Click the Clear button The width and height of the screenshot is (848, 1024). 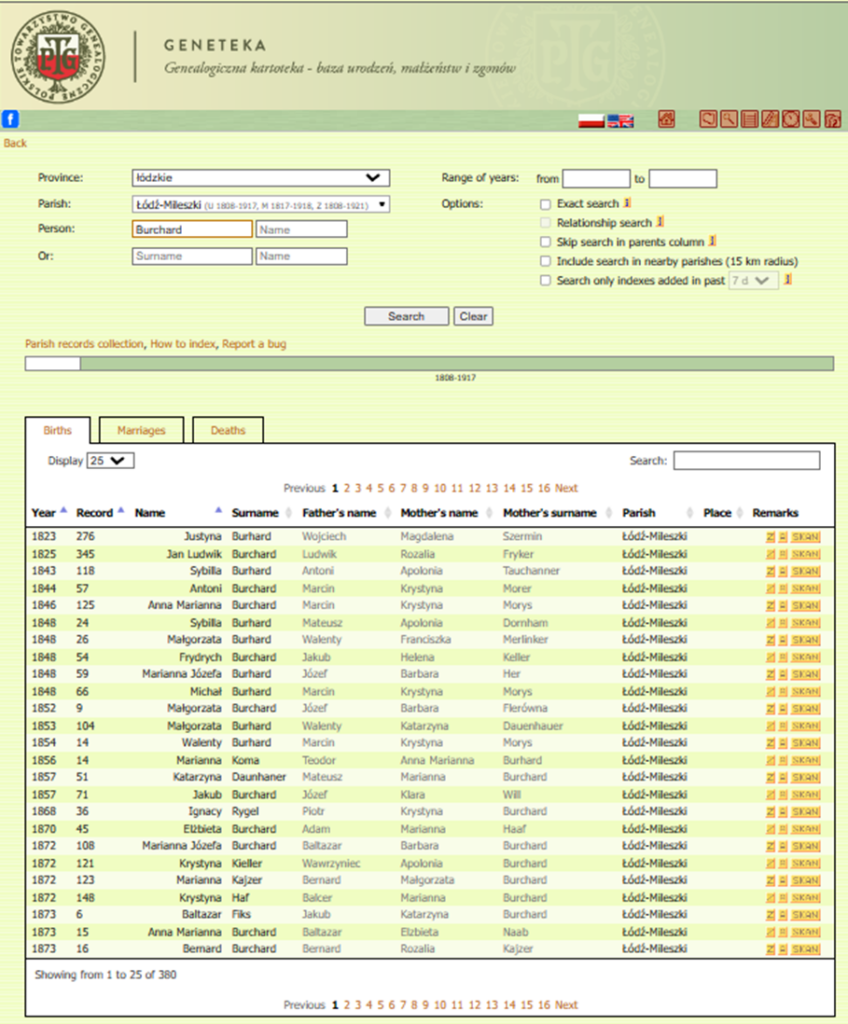pos(473,316)
